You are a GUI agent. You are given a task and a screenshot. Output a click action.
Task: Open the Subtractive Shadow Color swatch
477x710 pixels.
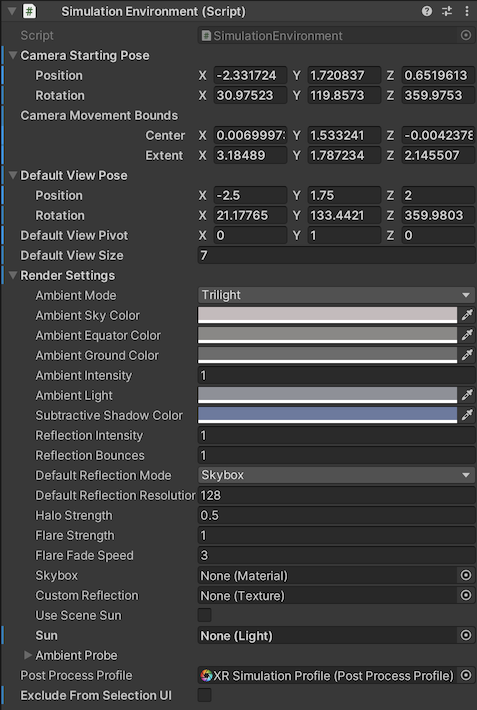(x=328, y=415)
